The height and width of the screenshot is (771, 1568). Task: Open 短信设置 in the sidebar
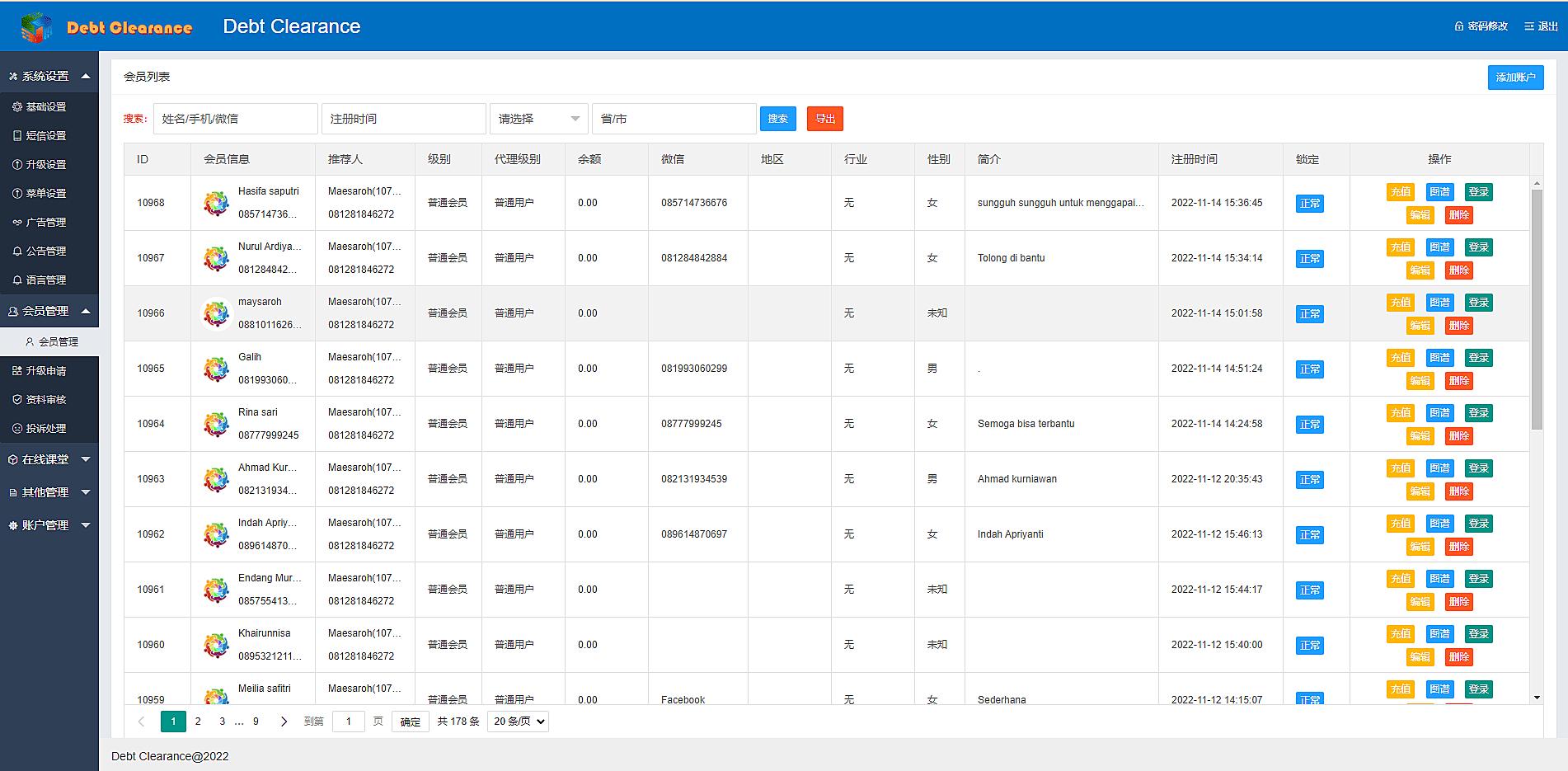point(45,136)
